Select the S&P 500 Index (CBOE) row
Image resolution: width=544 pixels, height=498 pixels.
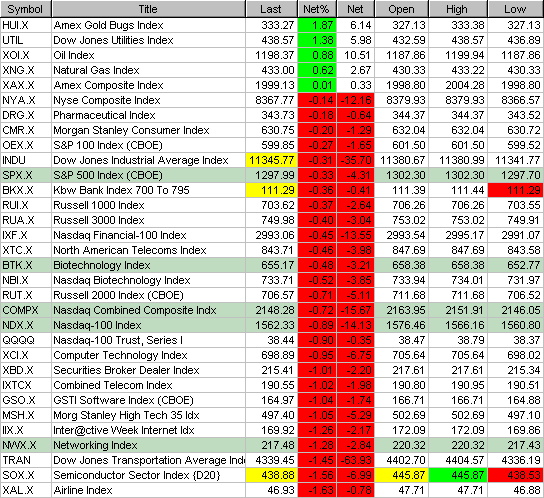[x=272, y=175]
